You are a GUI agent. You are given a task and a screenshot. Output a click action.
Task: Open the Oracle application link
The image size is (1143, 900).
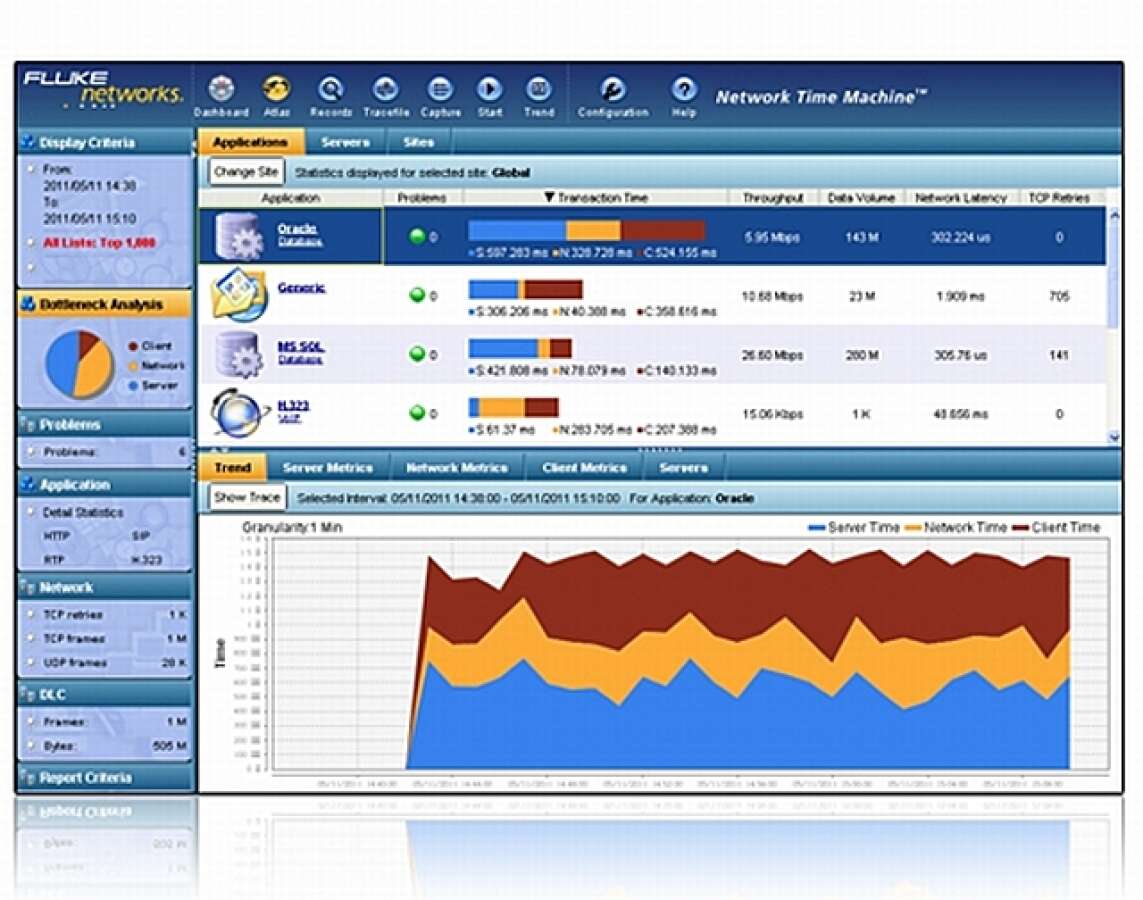(x=297, y=229)
